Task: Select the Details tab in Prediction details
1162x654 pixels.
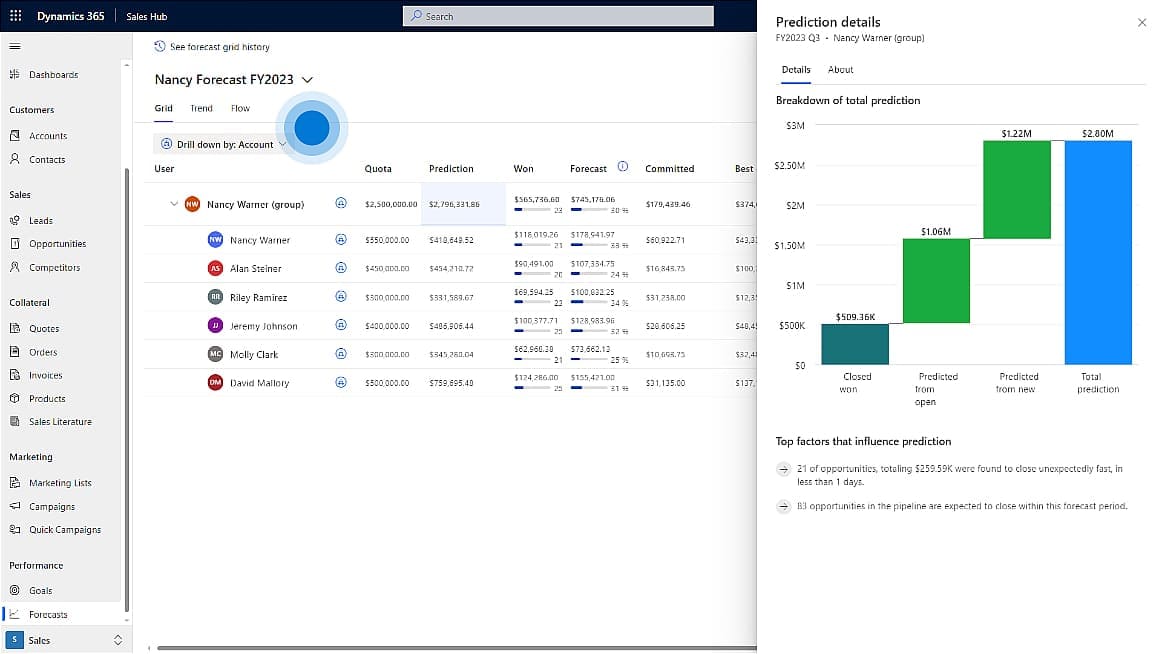Action: 796,70
